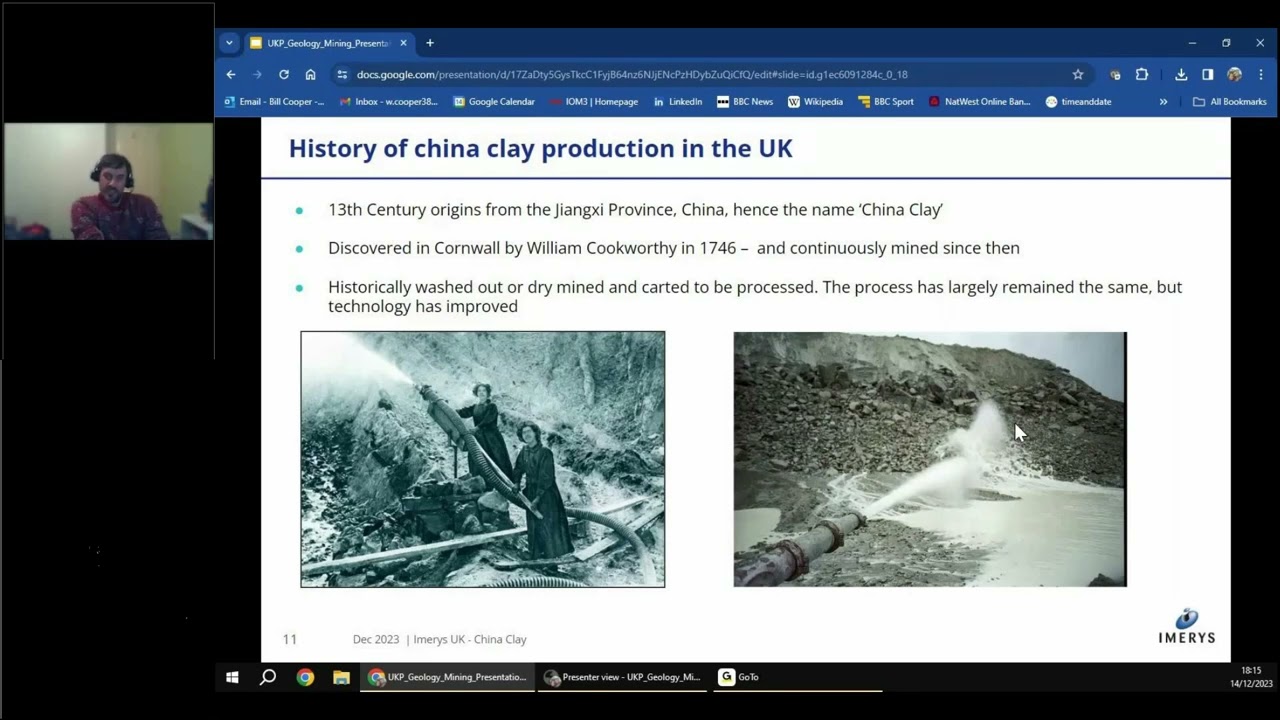Screen dimensions: 1280x720
Task: Go forward to the next page
Action: coord(257,74)
